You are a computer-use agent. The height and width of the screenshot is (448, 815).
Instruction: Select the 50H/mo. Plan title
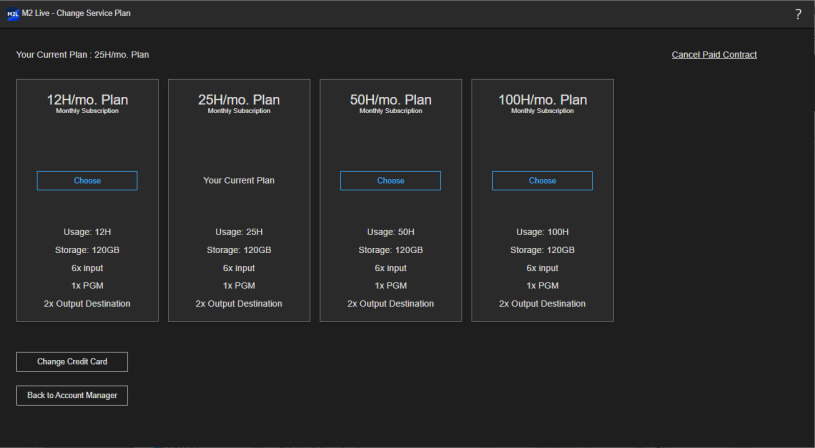coord(391,100)
